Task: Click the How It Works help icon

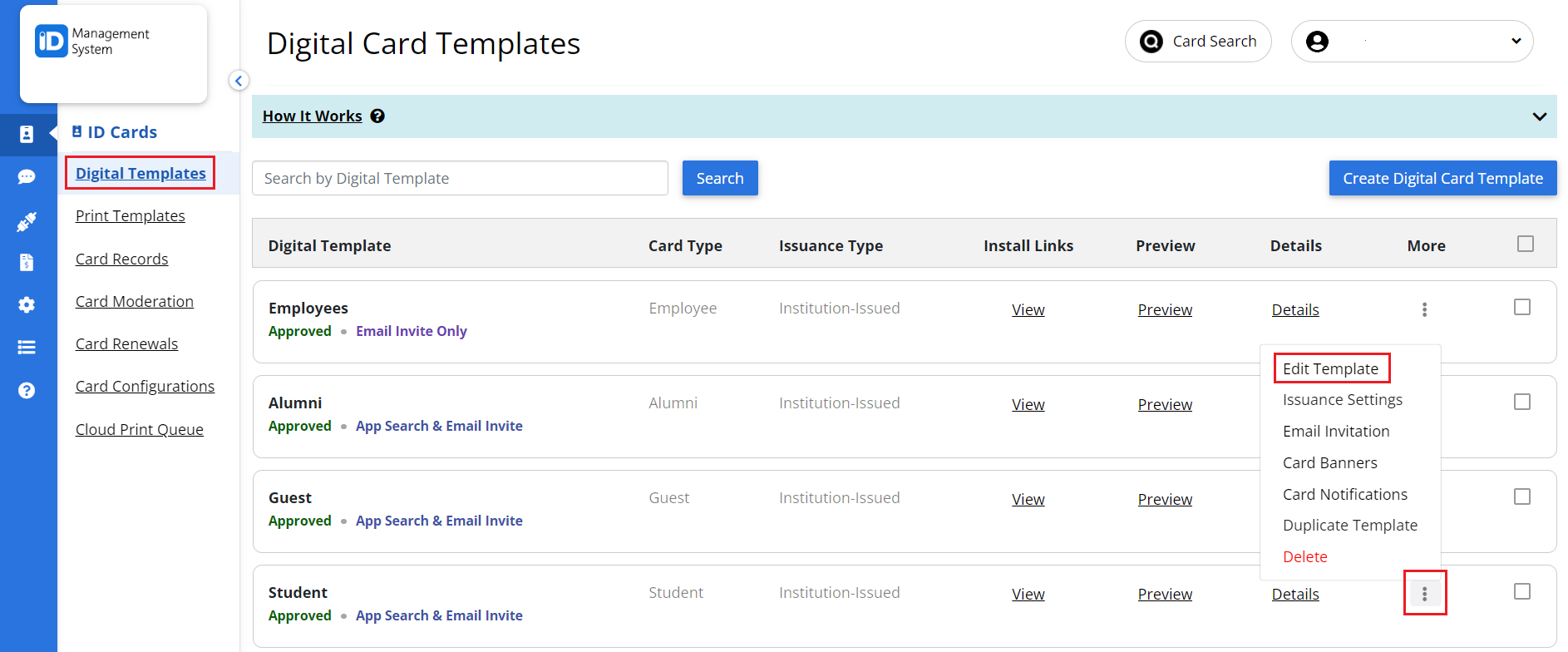Action: (x=377, y=116)
